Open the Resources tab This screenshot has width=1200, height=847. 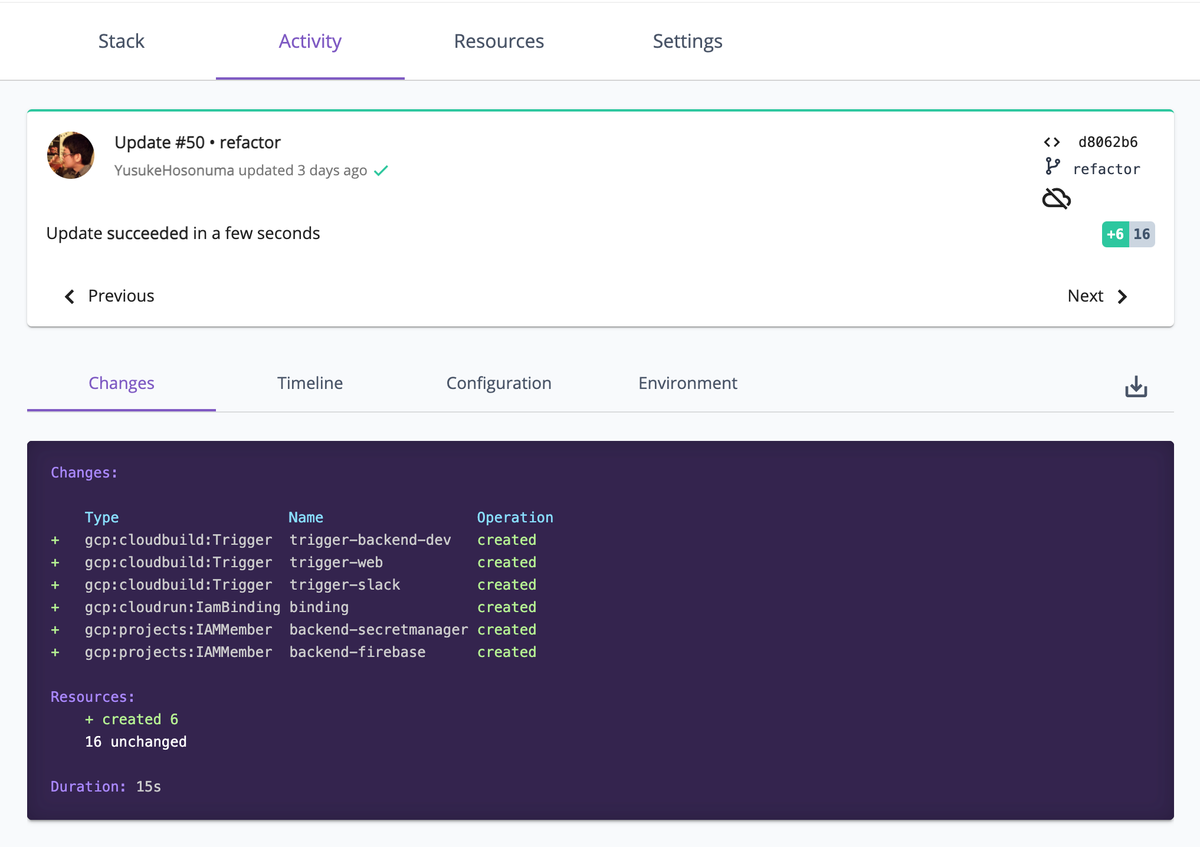(x=499, y=41)
